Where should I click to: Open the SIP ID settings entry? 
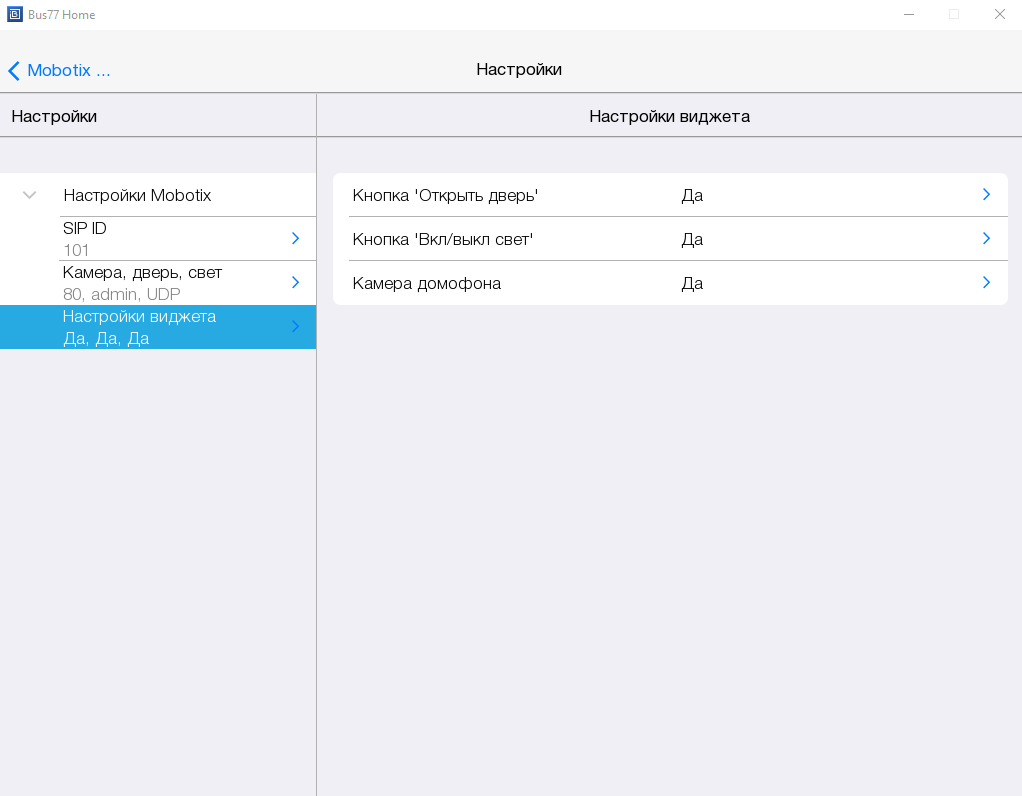tap(160, 239)
